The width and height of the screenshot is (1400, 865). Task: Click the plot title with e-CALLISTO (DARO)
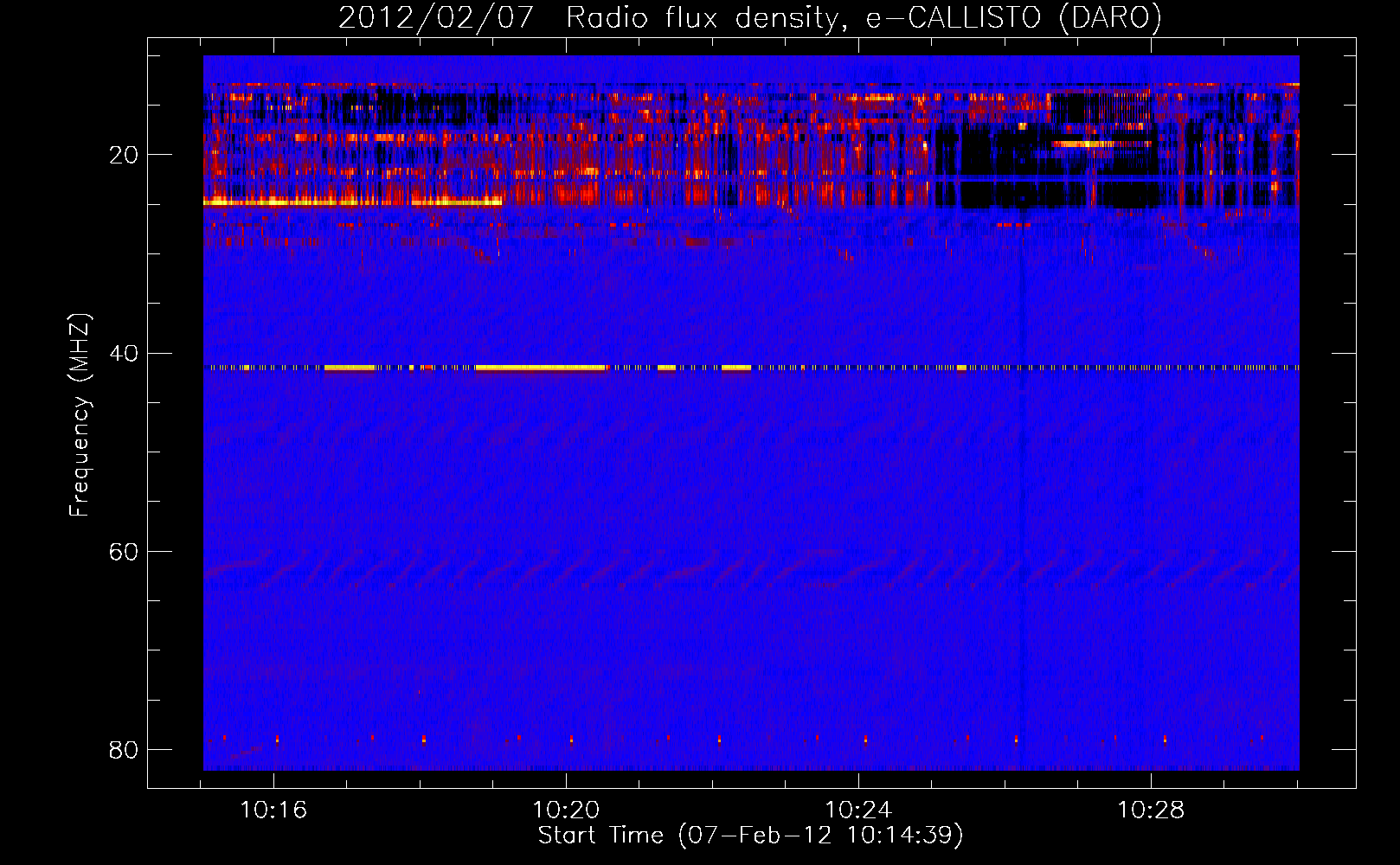coord(750,17)
